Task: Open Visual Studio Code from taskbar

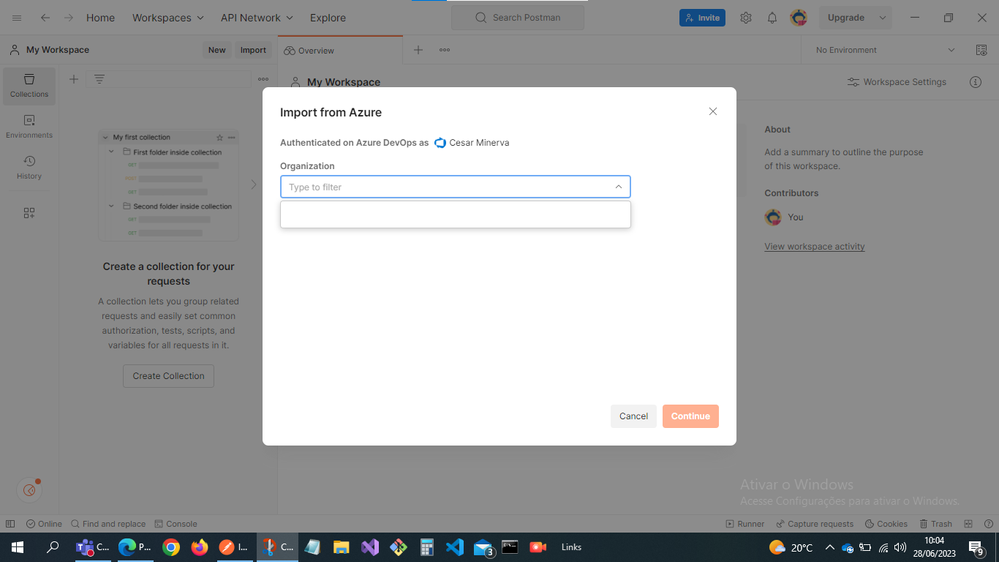Action: click(x=455, y=547)
